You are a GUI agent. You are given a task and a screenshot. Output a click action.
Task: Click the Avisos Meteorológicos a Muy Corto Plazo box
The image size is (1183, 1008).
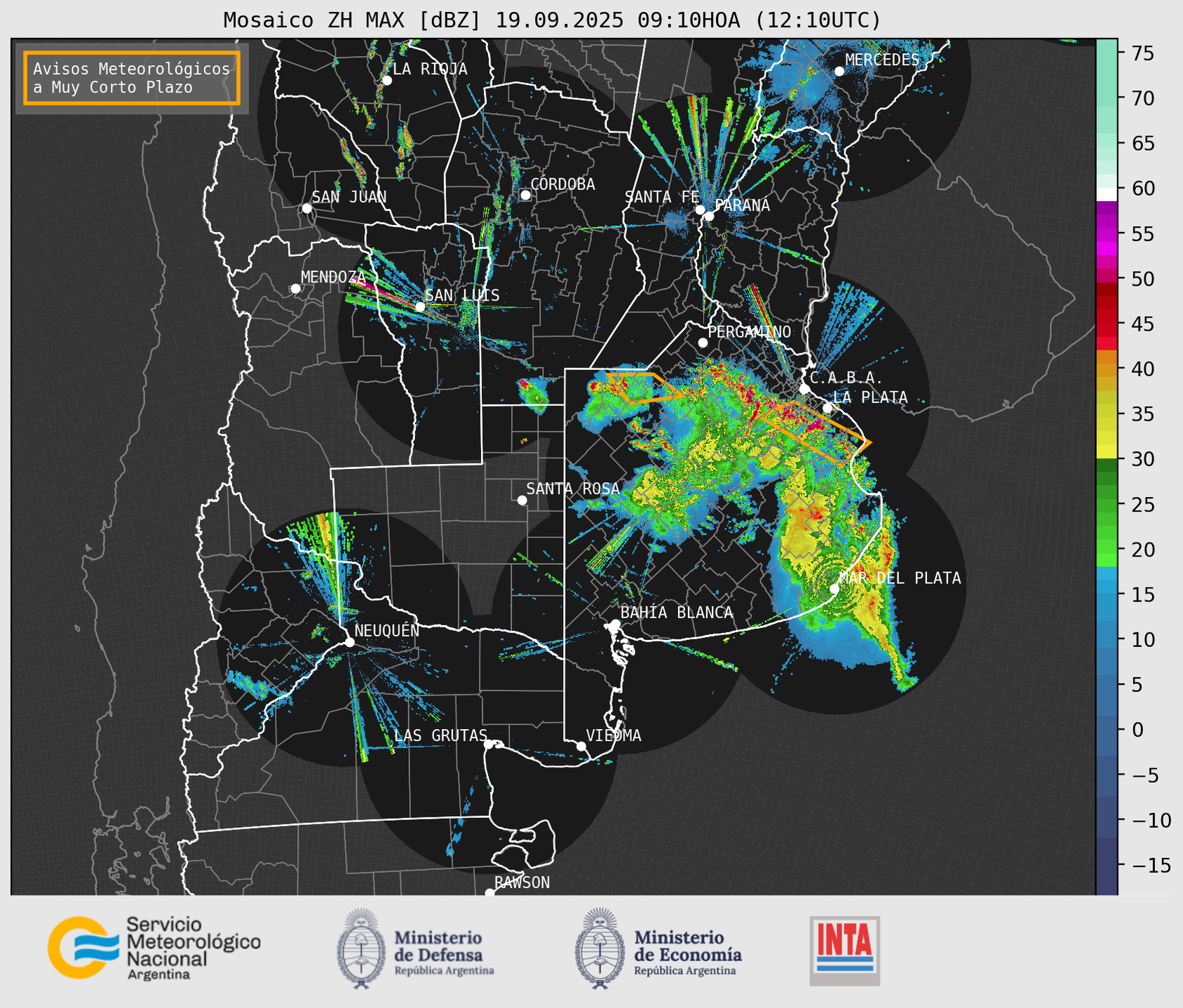click(132, 78)
